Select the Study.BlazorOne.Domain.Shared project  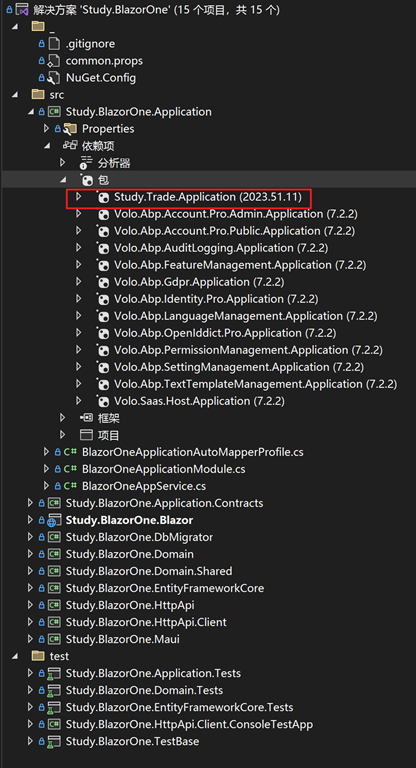click(x=149, y=571)
